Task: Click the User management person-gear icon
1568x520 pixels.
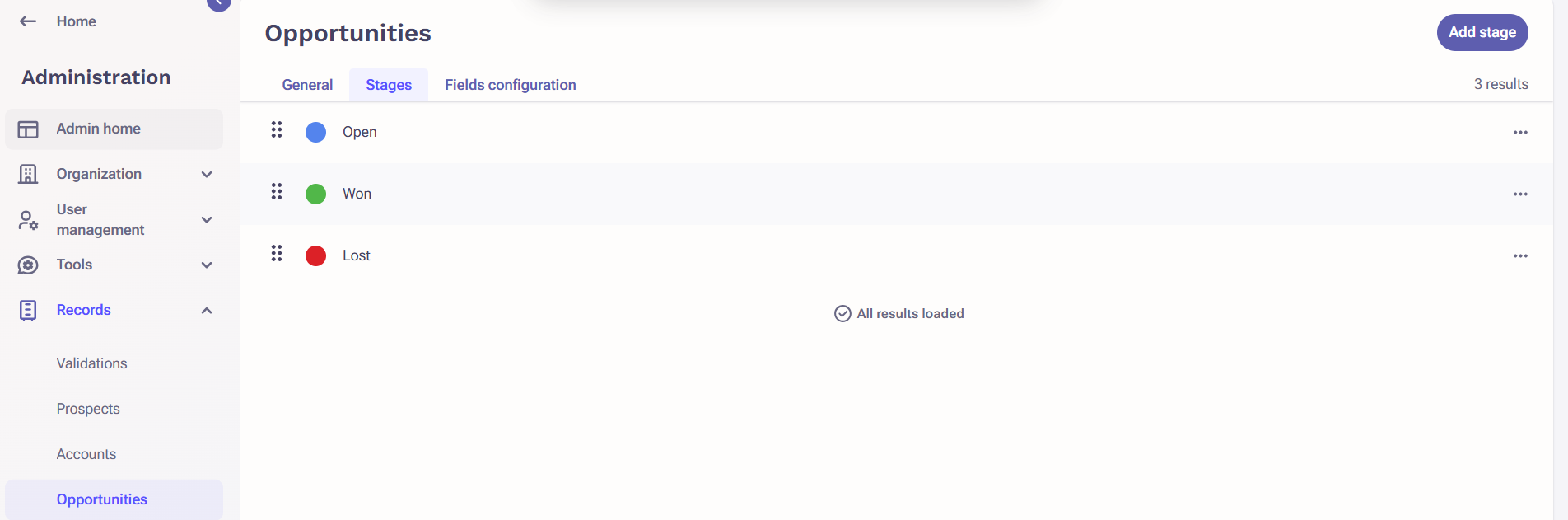Action: click(x=28, y=220)
